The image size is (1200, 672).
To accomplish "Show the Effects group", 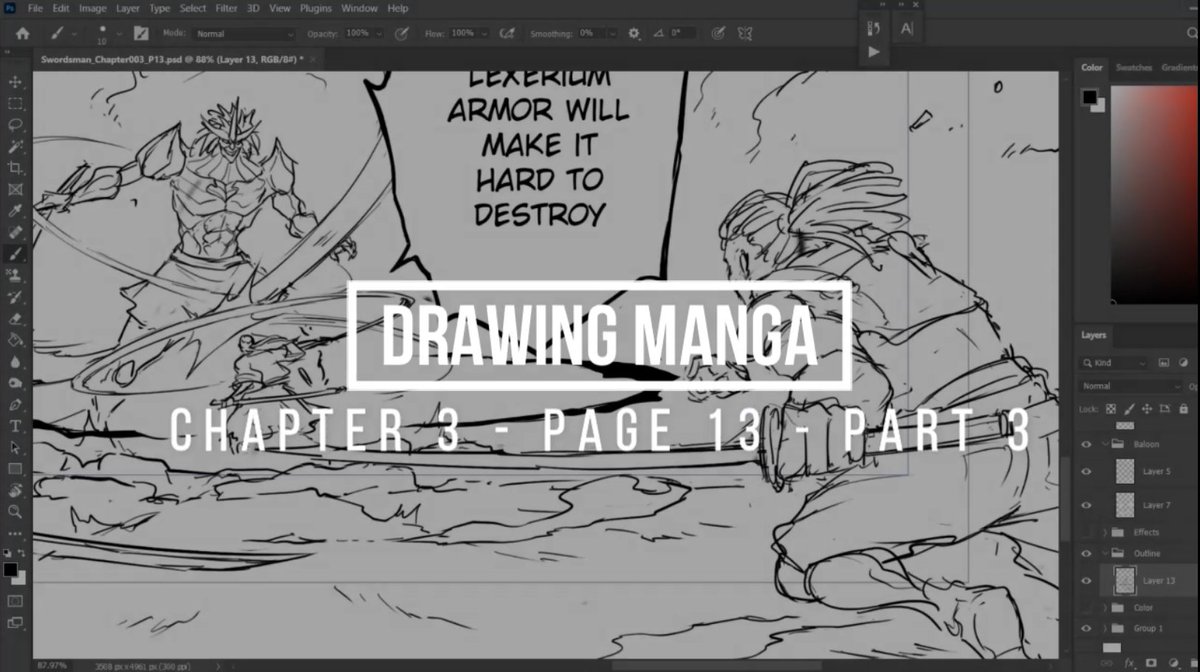I will 1087,532.
